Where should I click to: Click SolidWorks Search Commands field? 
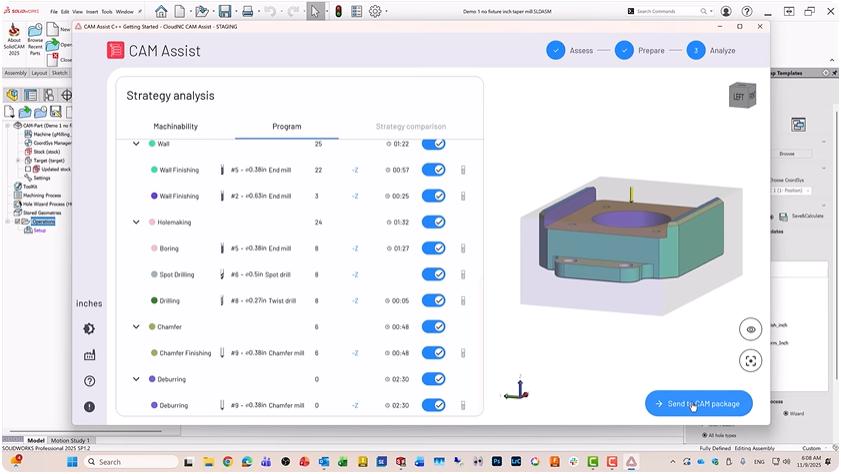(x=668, y=11)
